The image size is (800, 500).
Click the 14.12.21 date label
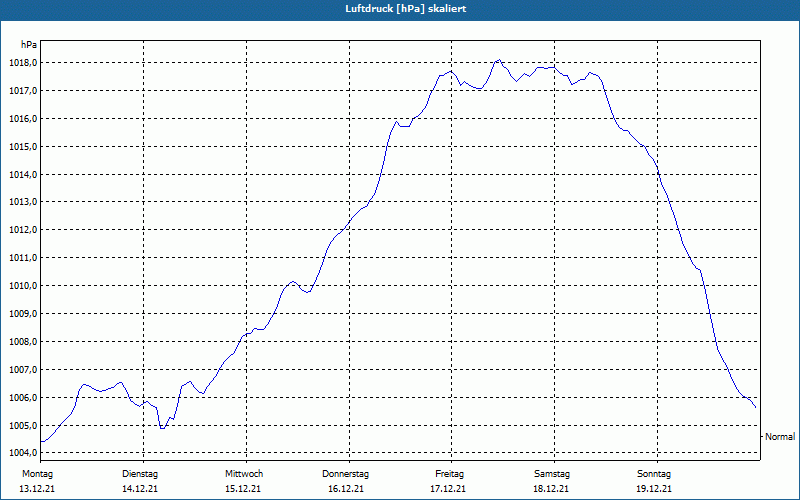(140, 489)
